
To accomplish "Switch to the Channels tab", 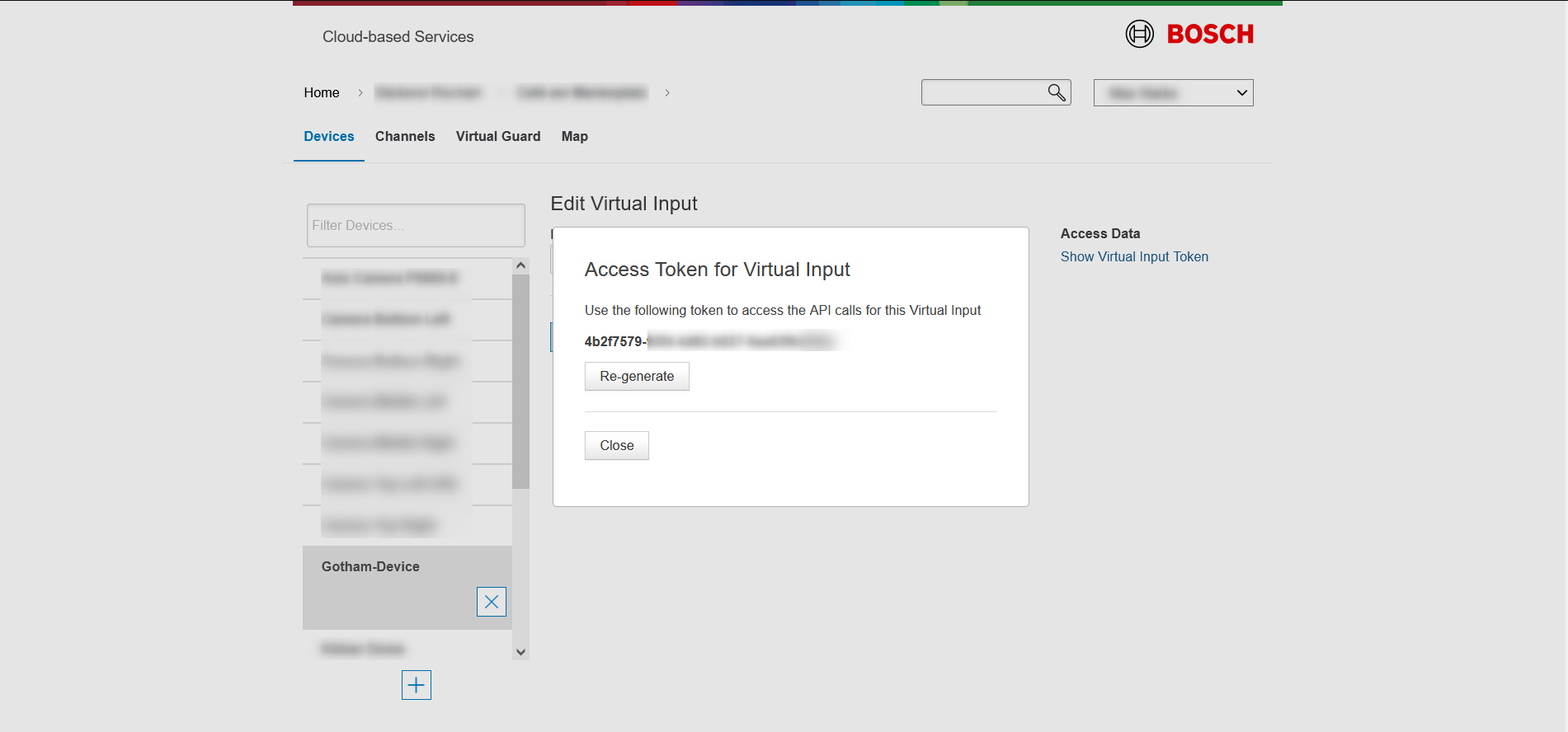I will (x=404, y=137).
